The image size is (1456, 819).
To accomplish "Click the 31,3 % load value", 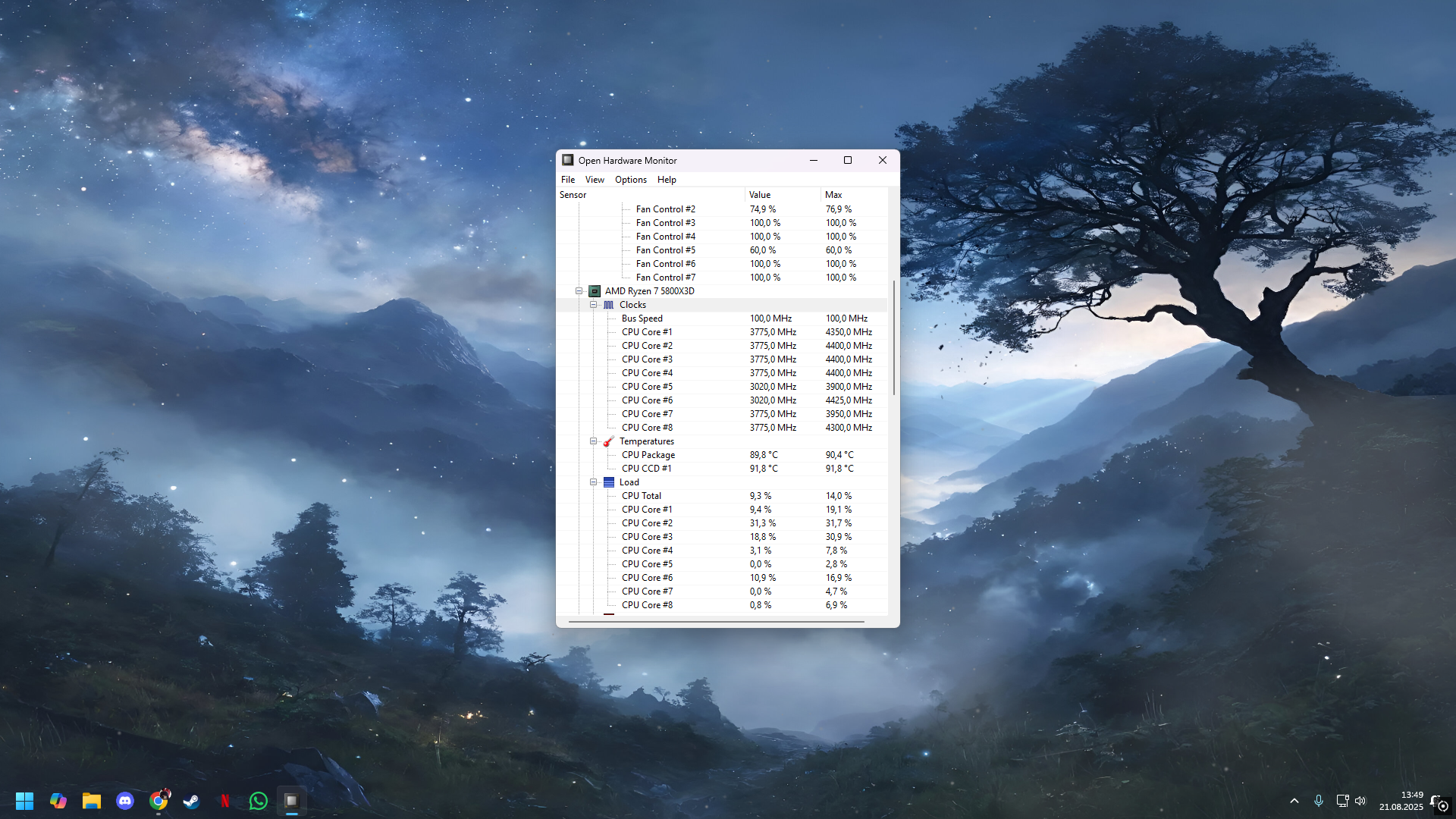I will point(763,523).
